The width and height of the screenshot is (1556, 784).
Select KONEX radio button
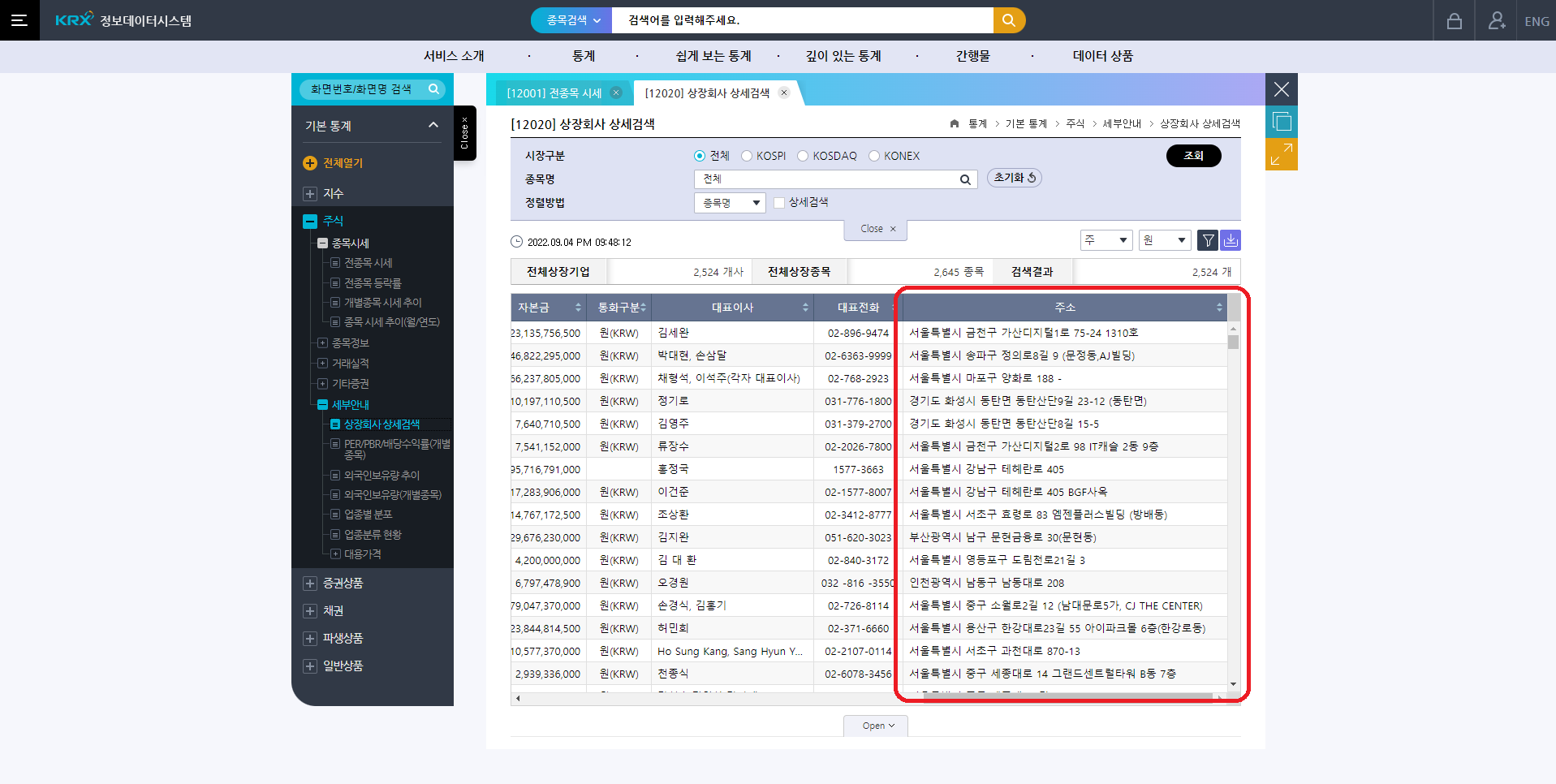click(x=874, y=156)
